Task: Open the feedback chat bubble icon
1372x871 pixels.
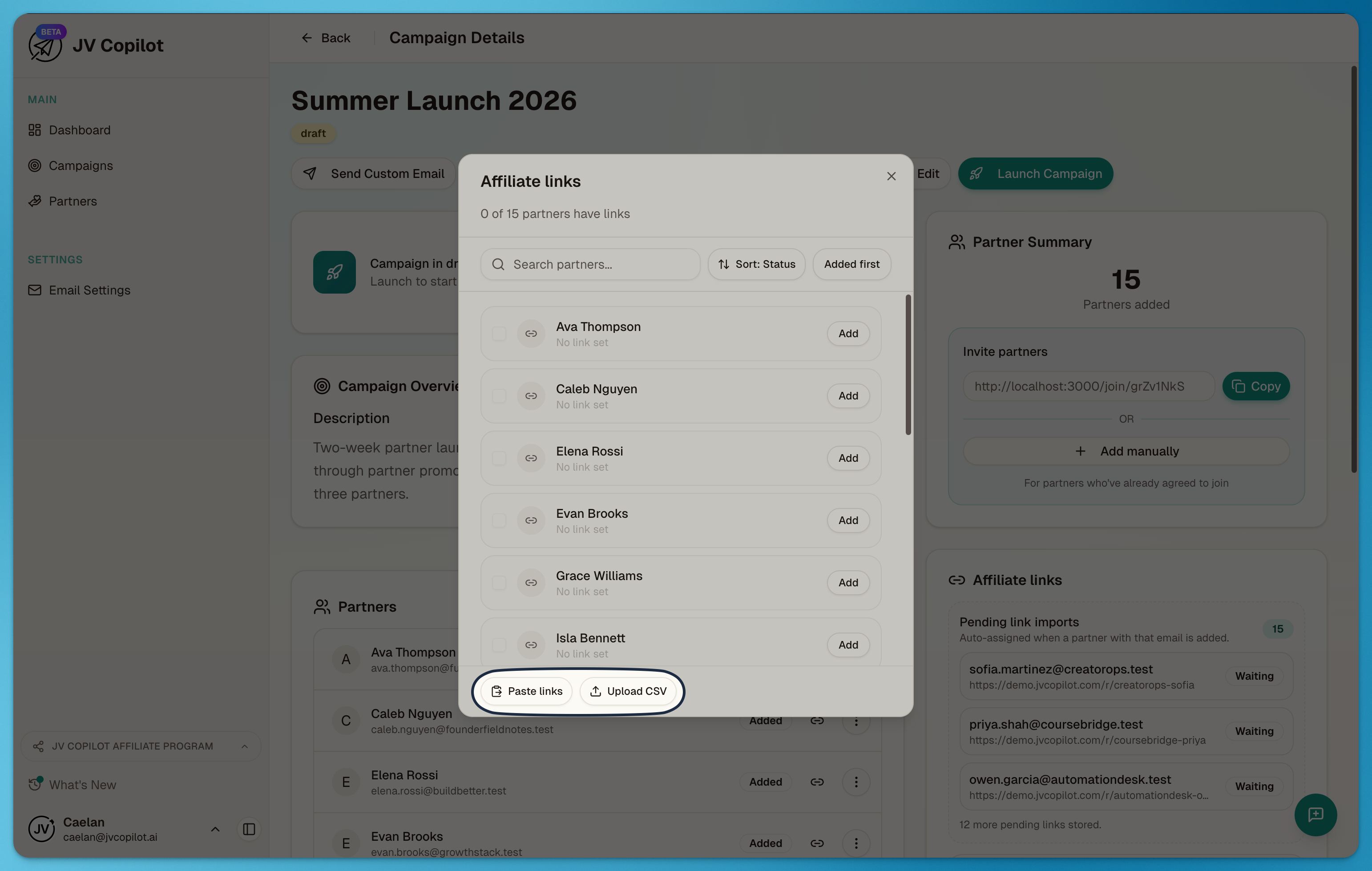Action: click(1316, 815)
